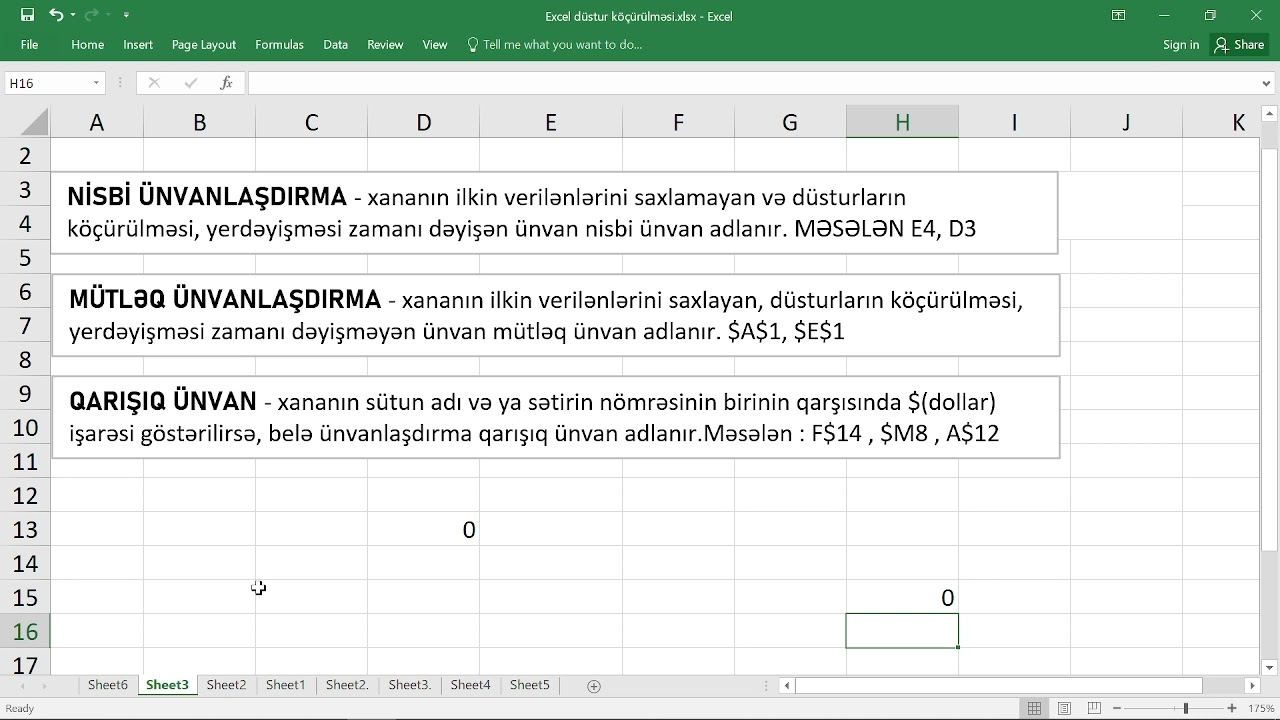Click the New sheet plus icon
The image size is (1280, 720).
[x=594, y=686]
